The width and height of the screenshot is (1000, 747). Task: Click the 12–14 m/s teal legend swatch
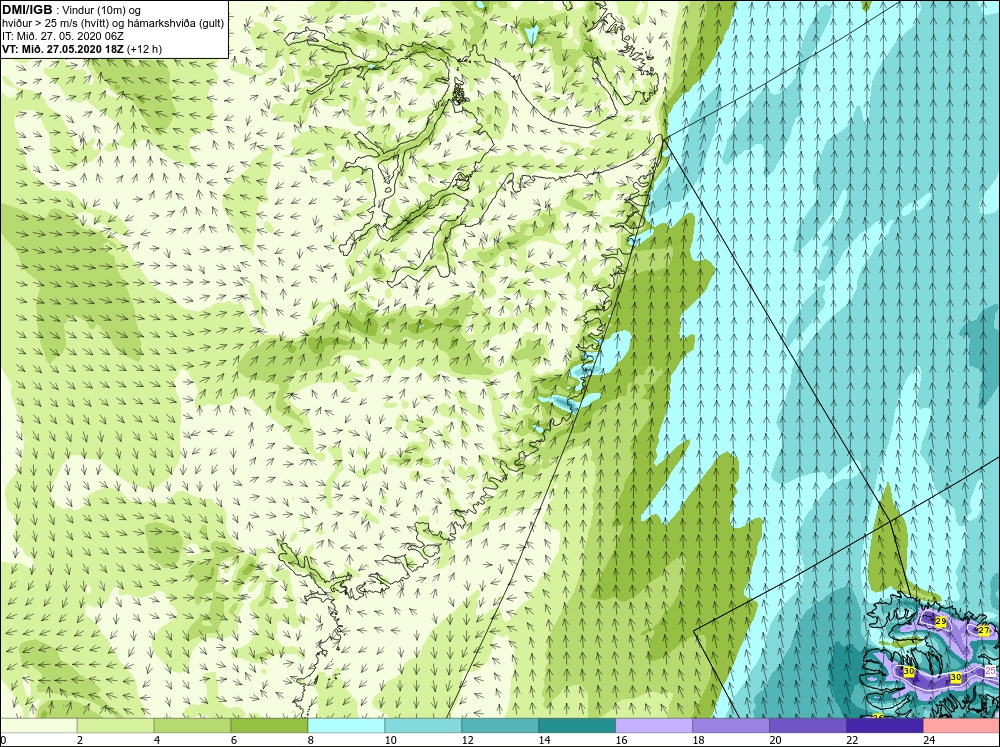[x=500, y=726]
